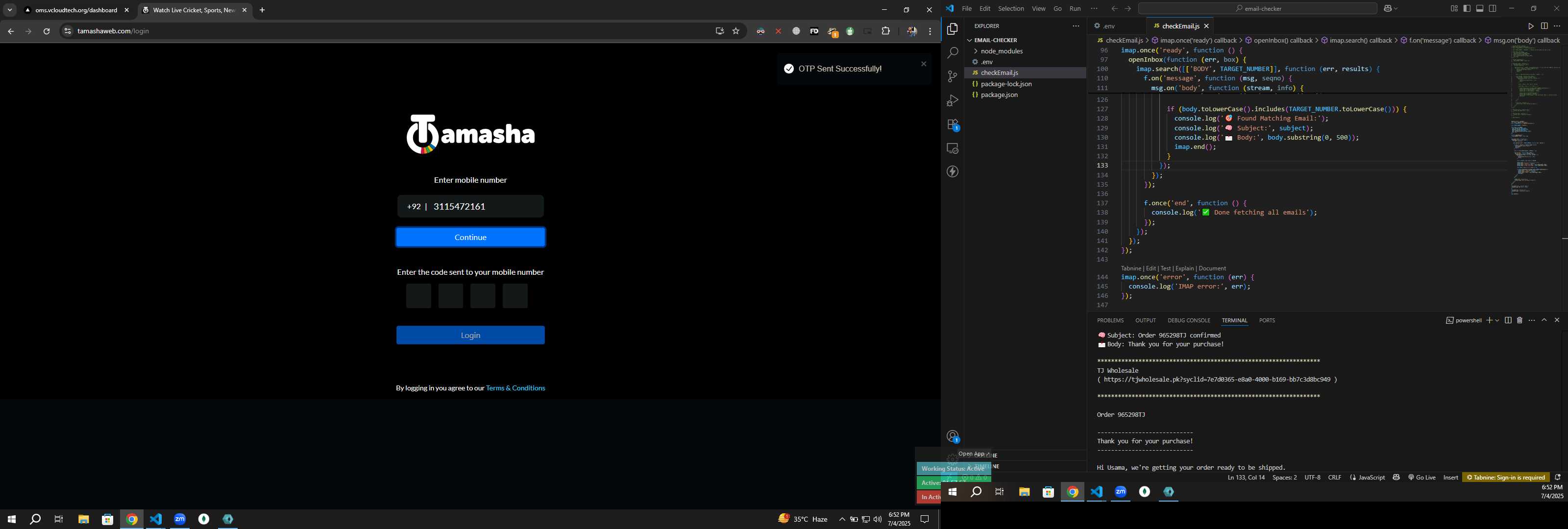Go back in VS Code navigation arrows
The width and height of the screenshot is (1568, 529).
pyautogui.click(x=1114, y=8)
